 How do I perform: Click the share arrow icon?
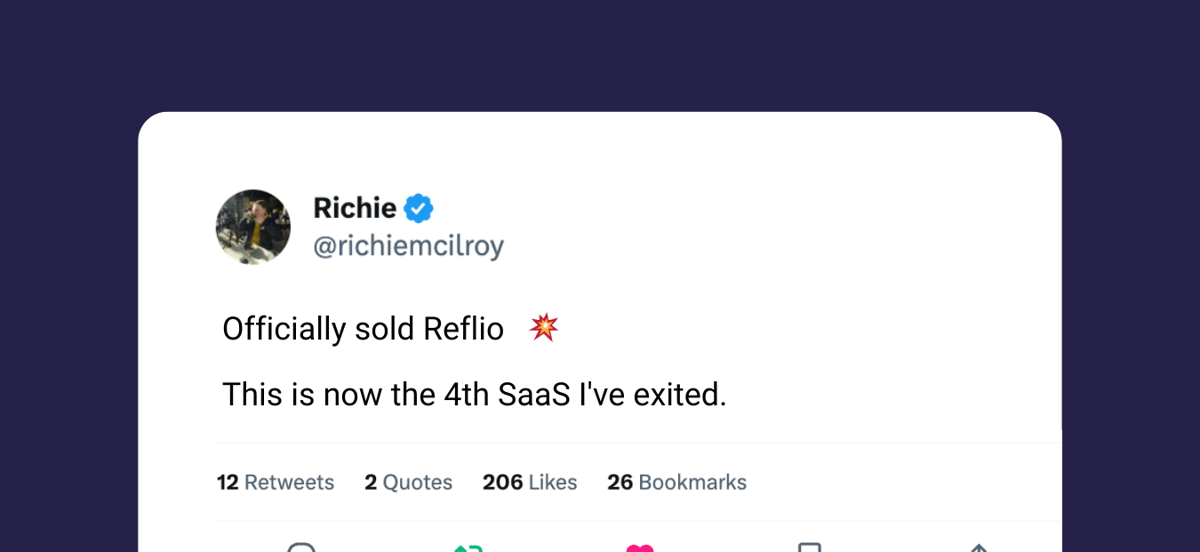tap(979, 548)
